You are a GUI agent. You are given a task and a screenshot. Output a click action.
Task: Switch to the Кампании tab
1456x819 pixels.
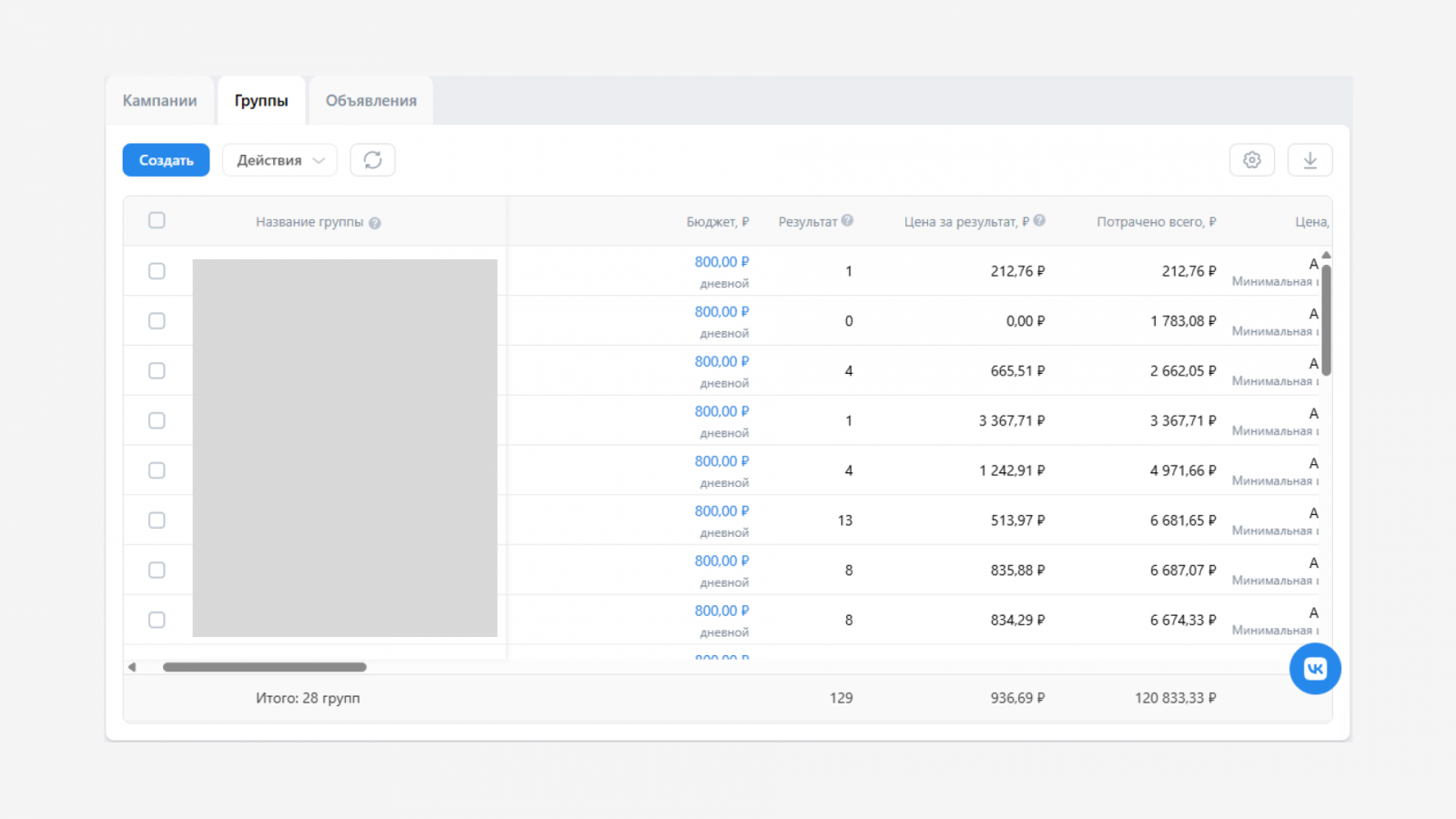[160, 101]
